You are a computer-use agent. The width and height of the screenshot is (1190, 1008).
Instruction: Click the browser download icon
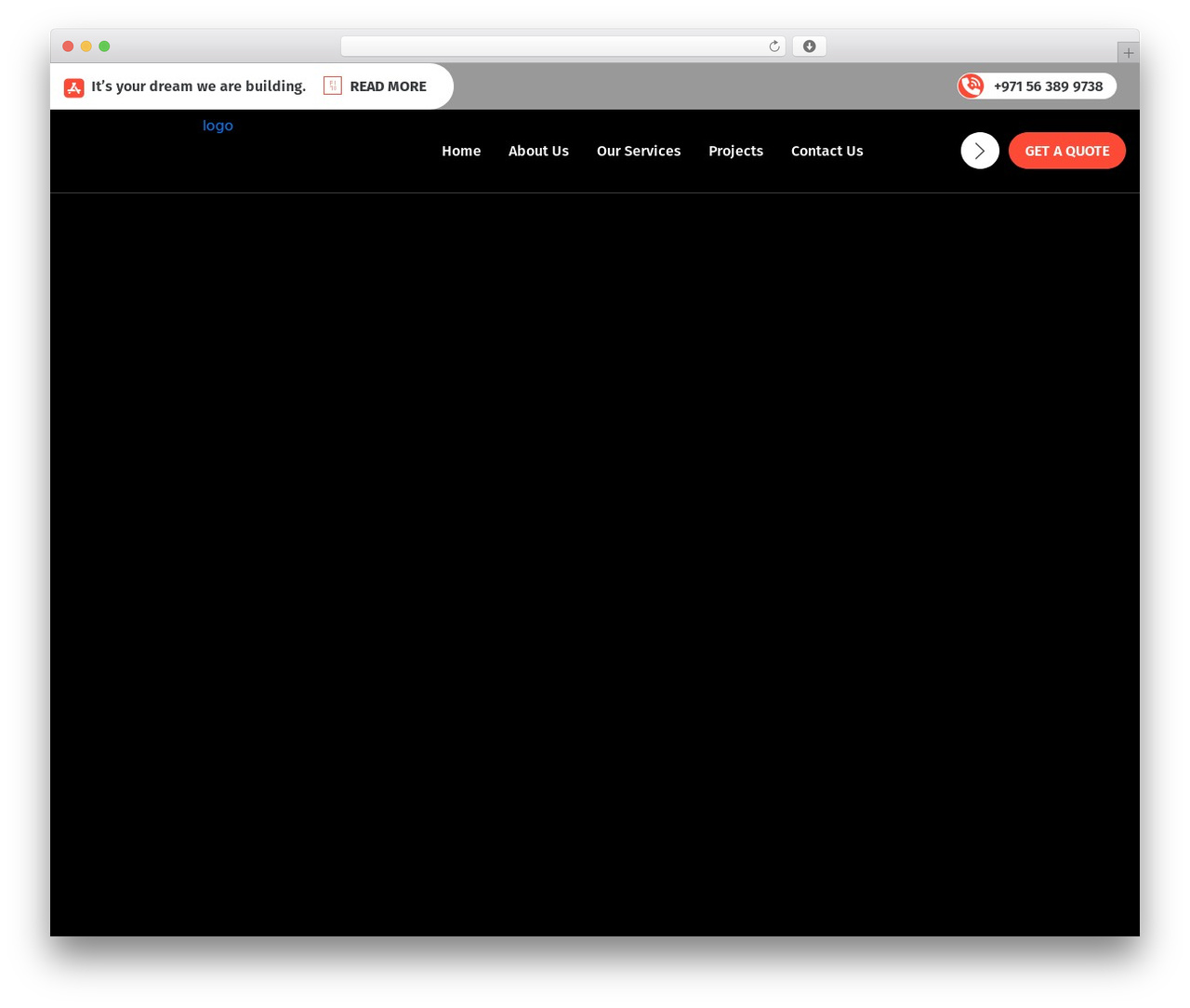[x=809, y=46]
